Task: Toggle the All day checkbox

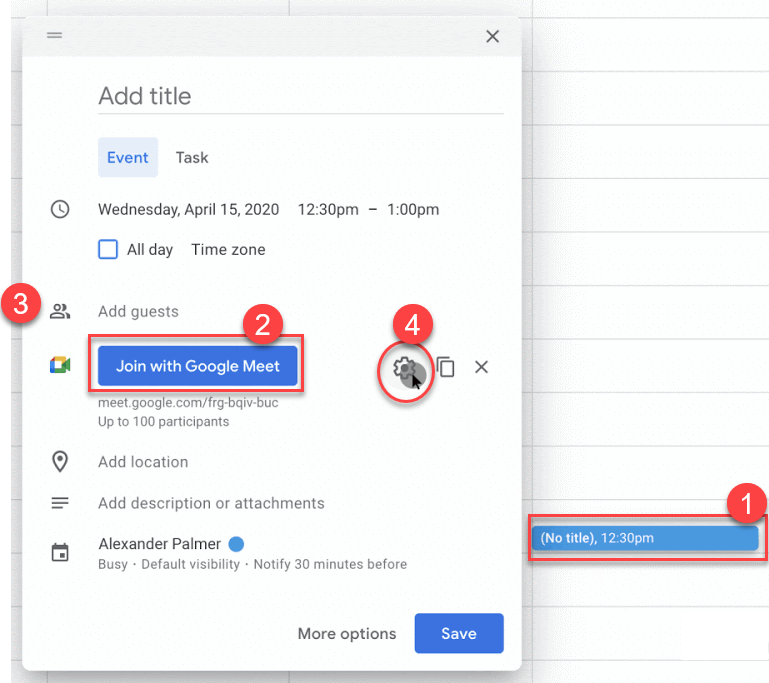Action: tap(108, 249)
